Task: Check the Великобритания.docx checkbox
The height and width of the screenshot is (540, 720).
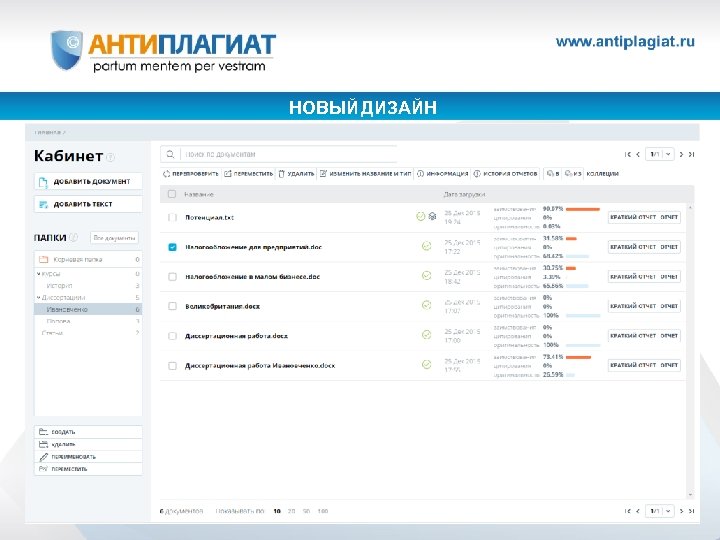Action: (172, 306)
